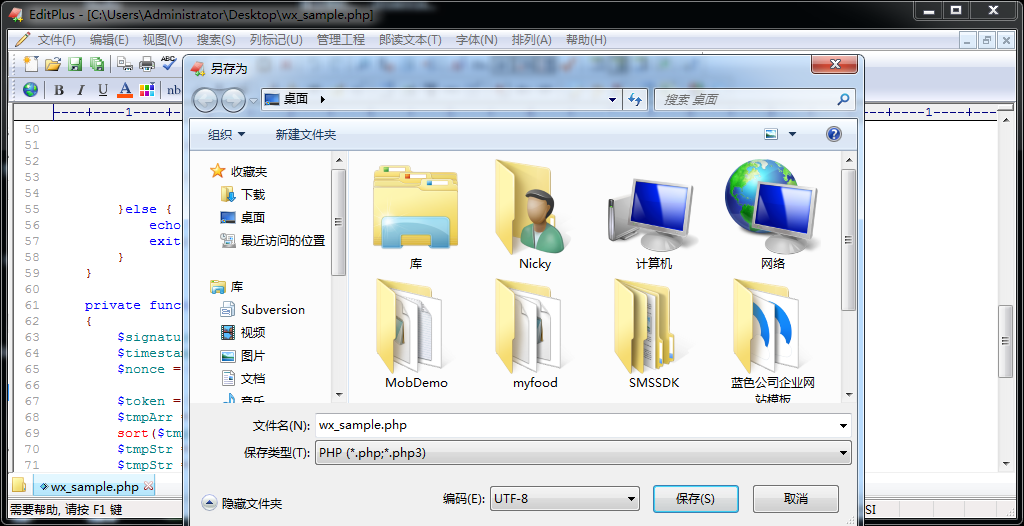Open the 列标记(U) menu
This screenshot has height=526, width=1024.
click(x=276, y=40)
